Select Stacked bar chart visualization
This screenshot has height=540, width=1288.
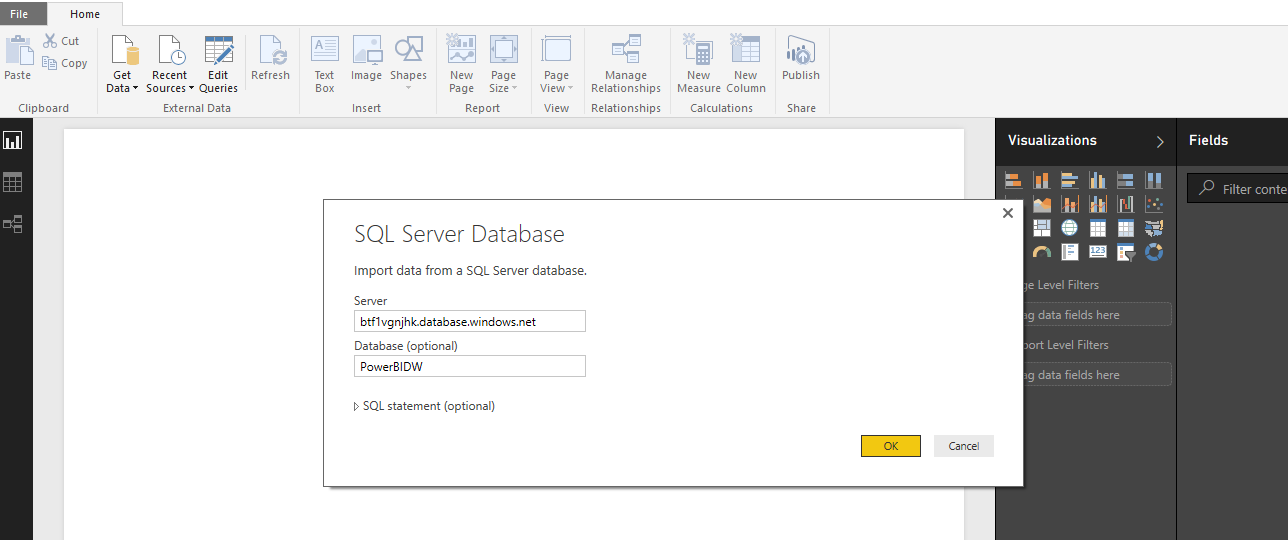1013,180
